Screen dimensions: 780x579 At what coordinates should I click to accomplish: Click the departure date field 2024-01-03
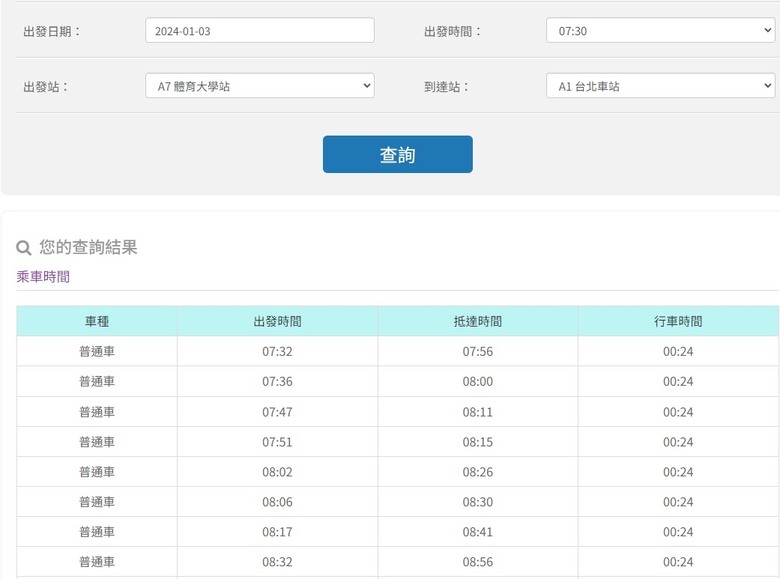(260, 30)
